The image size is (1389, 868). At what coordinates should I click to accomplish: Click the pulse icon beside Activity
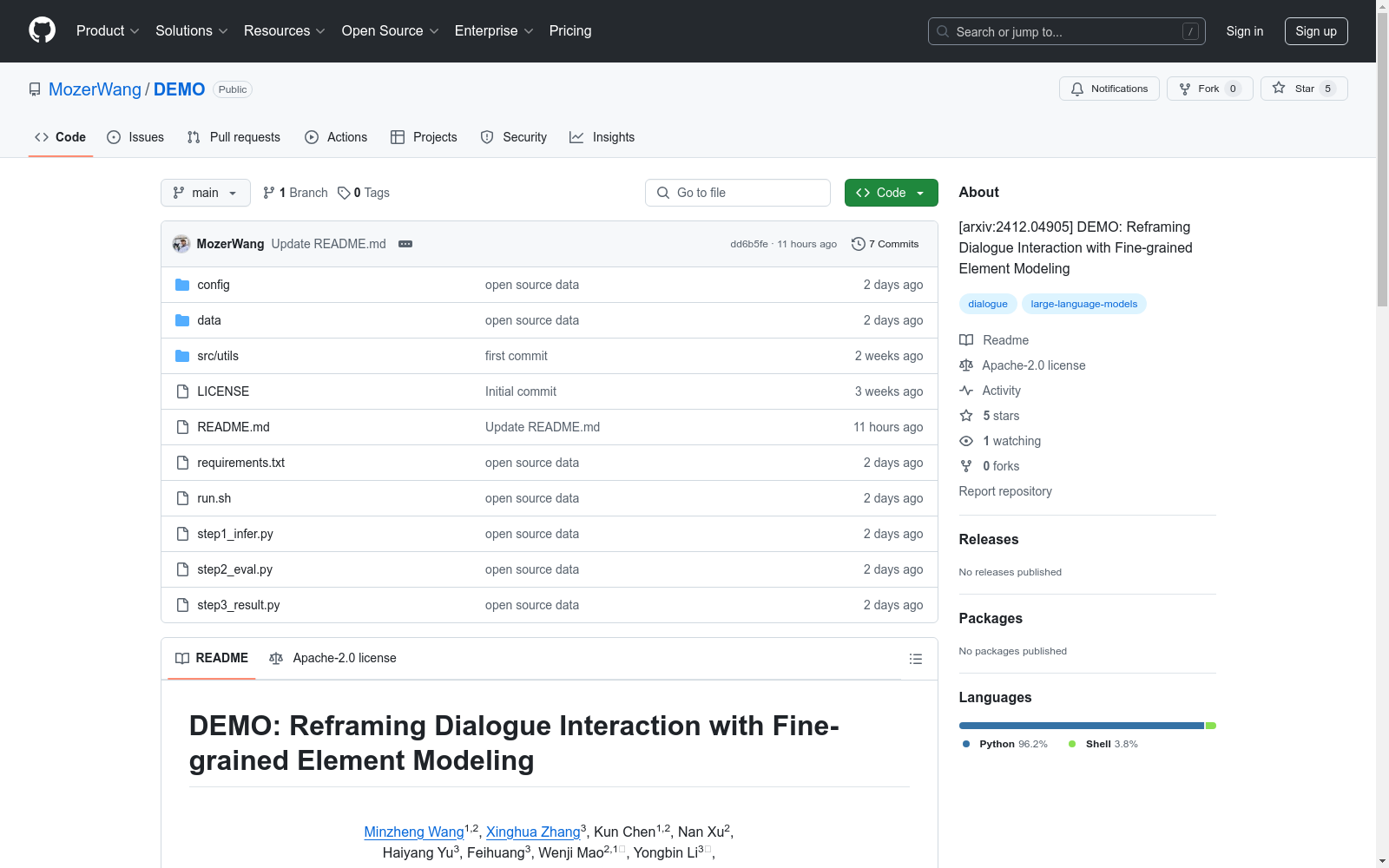(x=966, y=391)
